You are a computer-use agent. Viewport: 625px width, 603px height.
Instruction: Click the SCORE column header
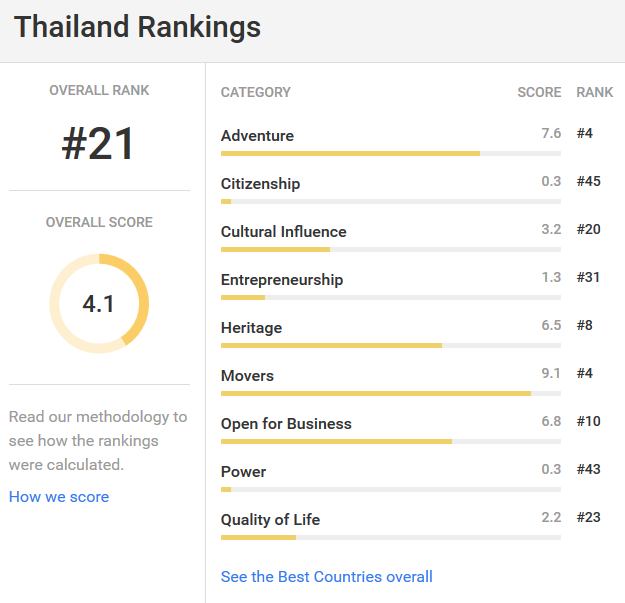[539, 92]
